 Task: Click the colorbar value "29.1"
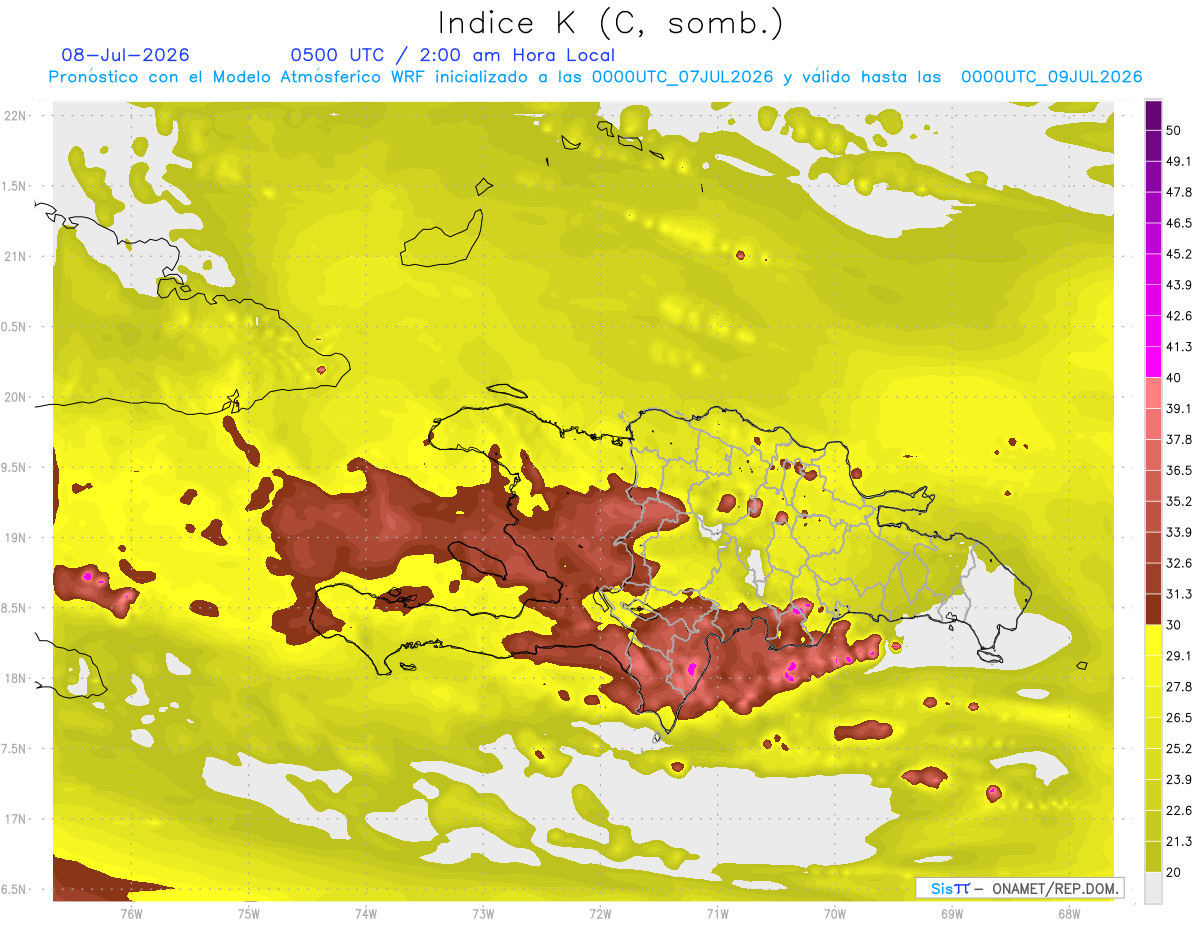click(x=1179, y=656)
